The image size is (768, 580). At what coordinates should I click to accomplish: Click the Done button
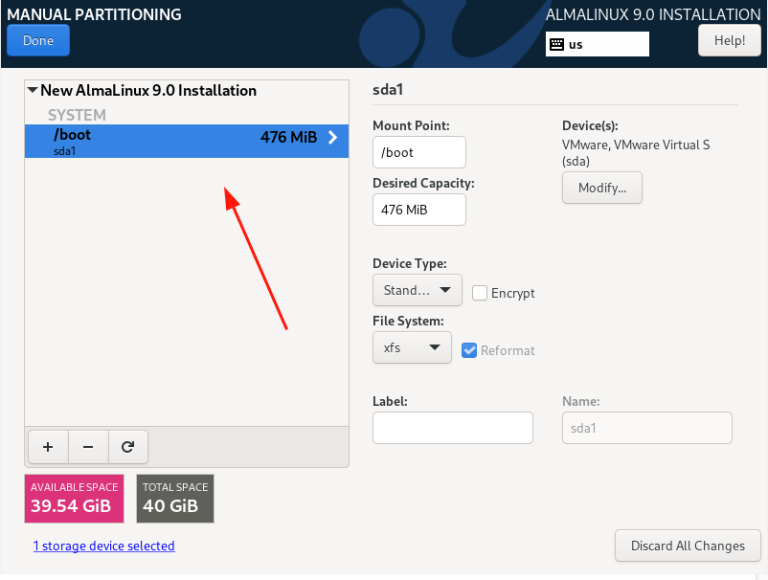click(38, 41)
